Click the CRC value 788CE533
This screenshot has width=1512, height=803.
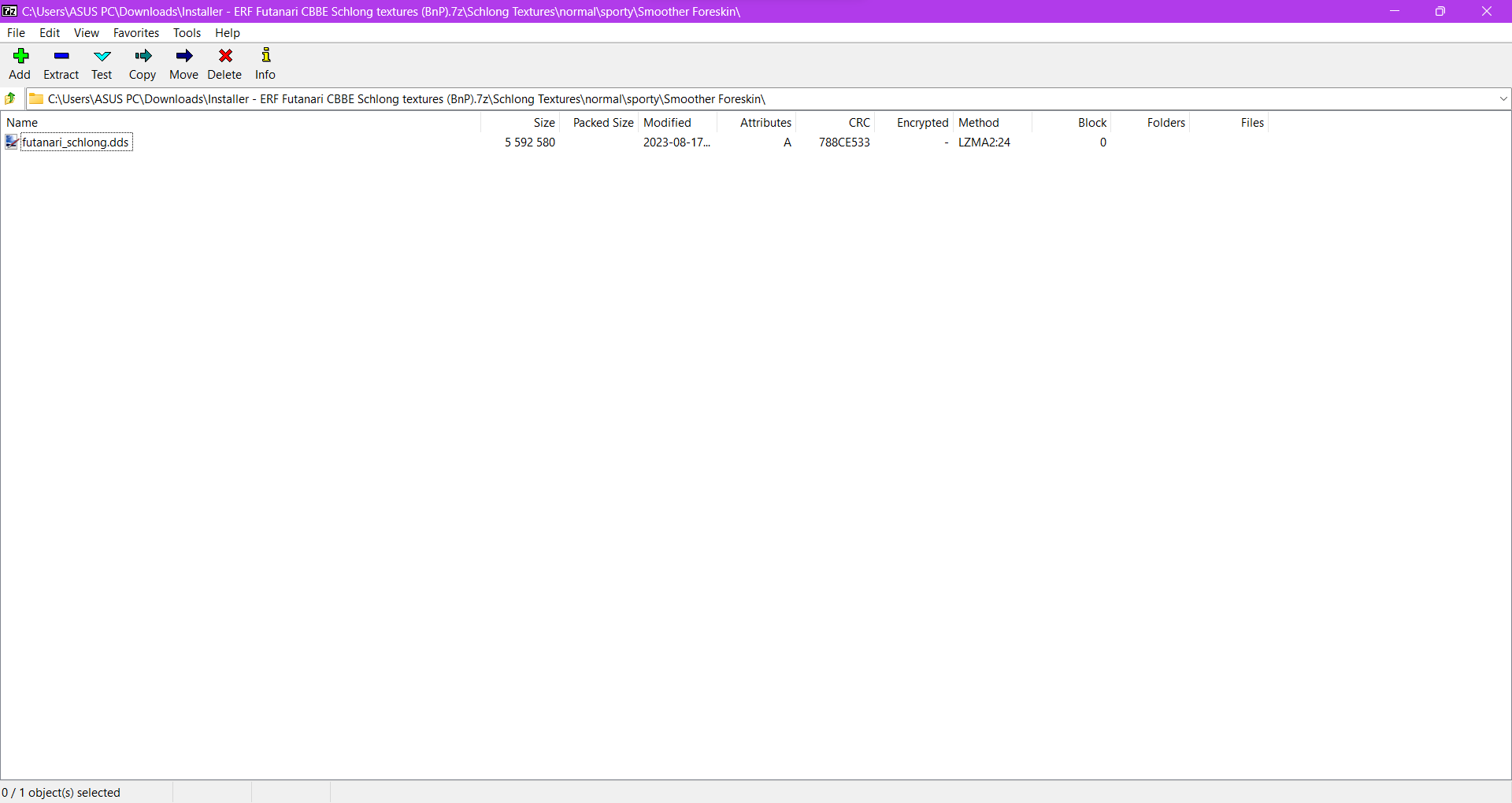point(844,142)
